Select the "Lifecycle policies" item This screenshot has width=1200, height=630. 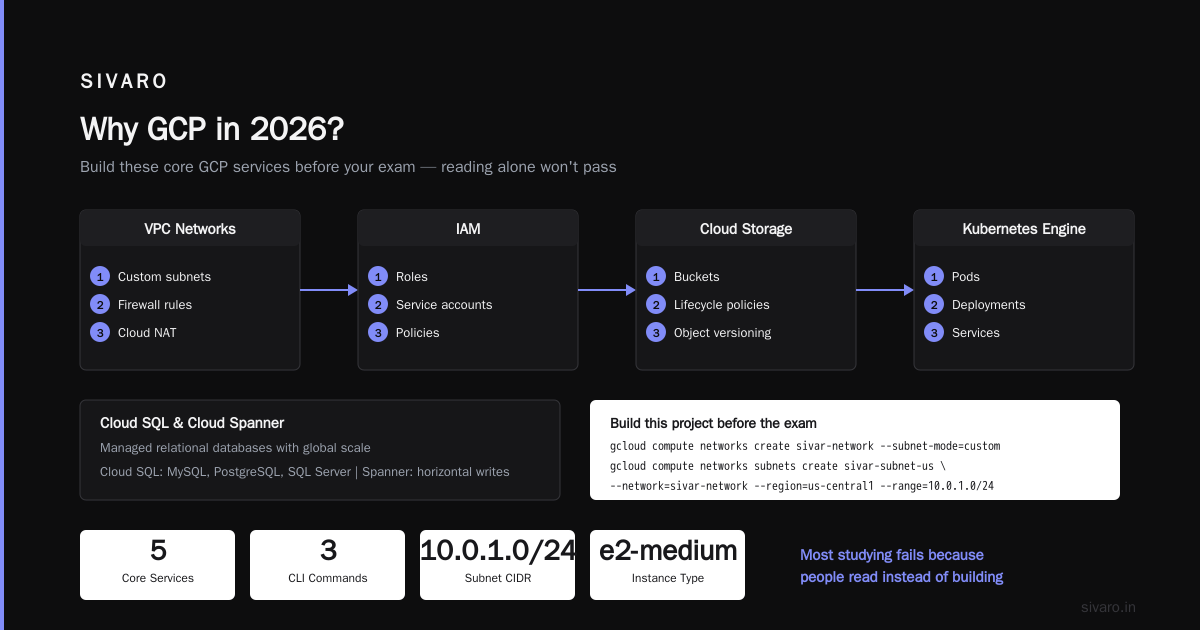pyautogui.click(x=722, y=305)
